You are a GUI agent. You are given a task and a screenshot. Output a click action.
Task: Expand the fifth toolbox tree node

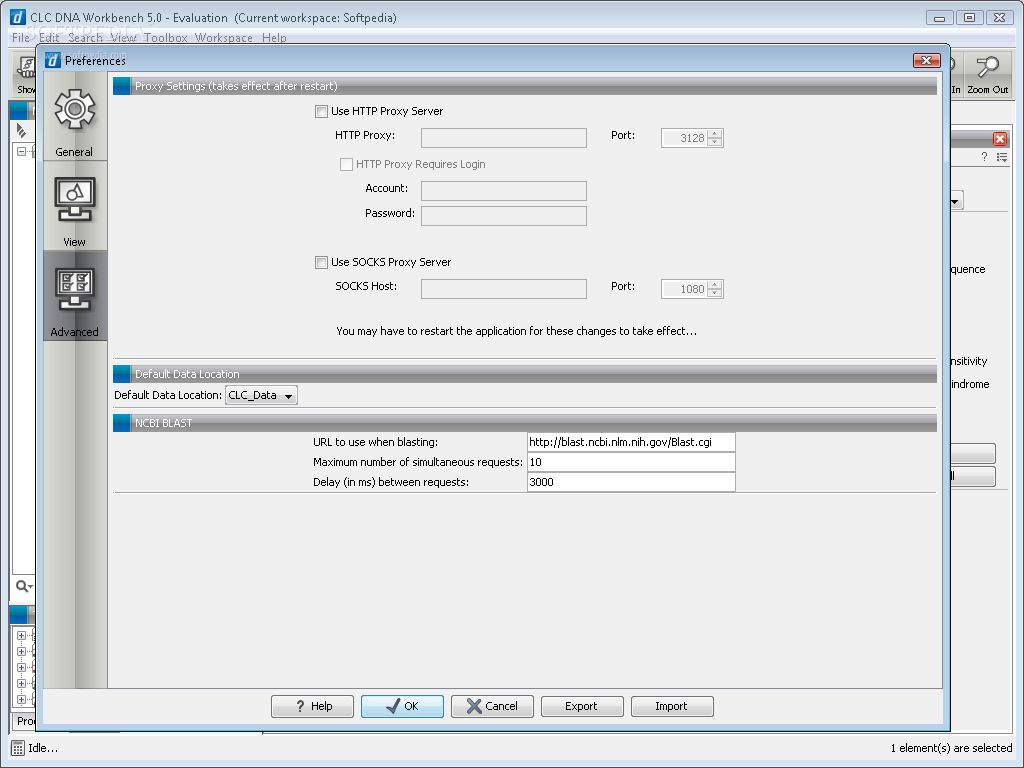coord(22,699)
